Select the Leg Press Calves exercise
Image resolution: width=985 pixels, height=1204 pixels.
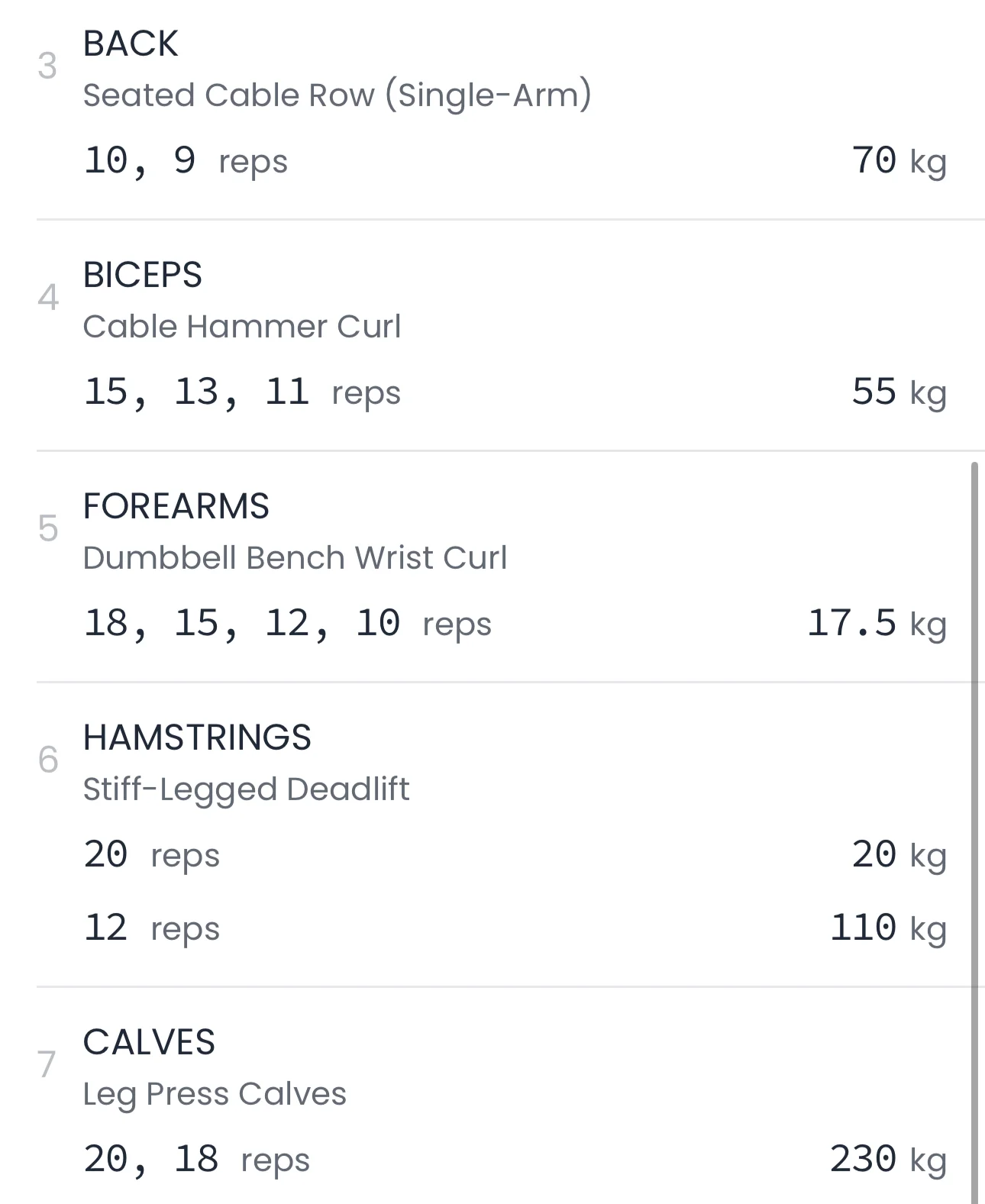pyautogui.click(x=215, y=1094)
